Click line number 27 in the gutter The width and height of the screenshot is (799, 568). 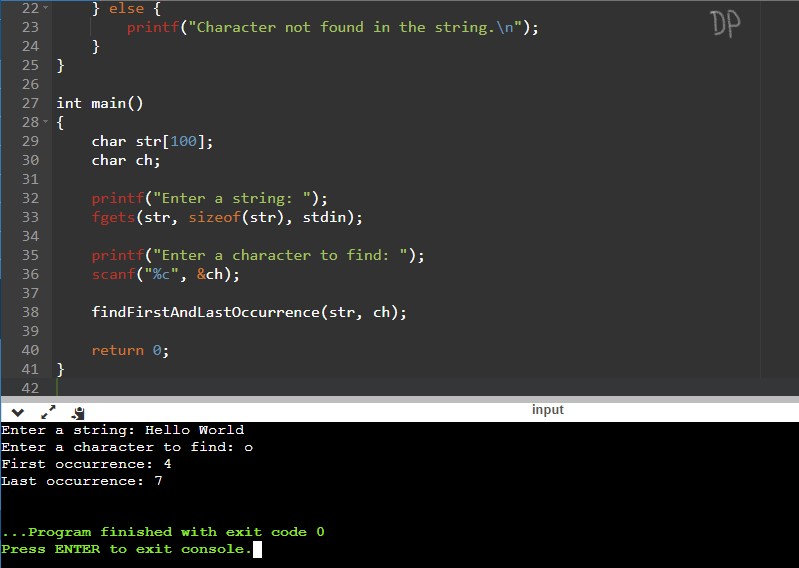(30, 103)
